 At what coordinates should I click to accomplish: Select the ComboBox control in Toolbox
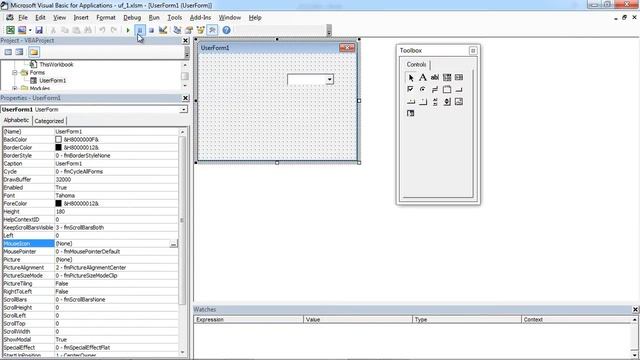point(447,78)
